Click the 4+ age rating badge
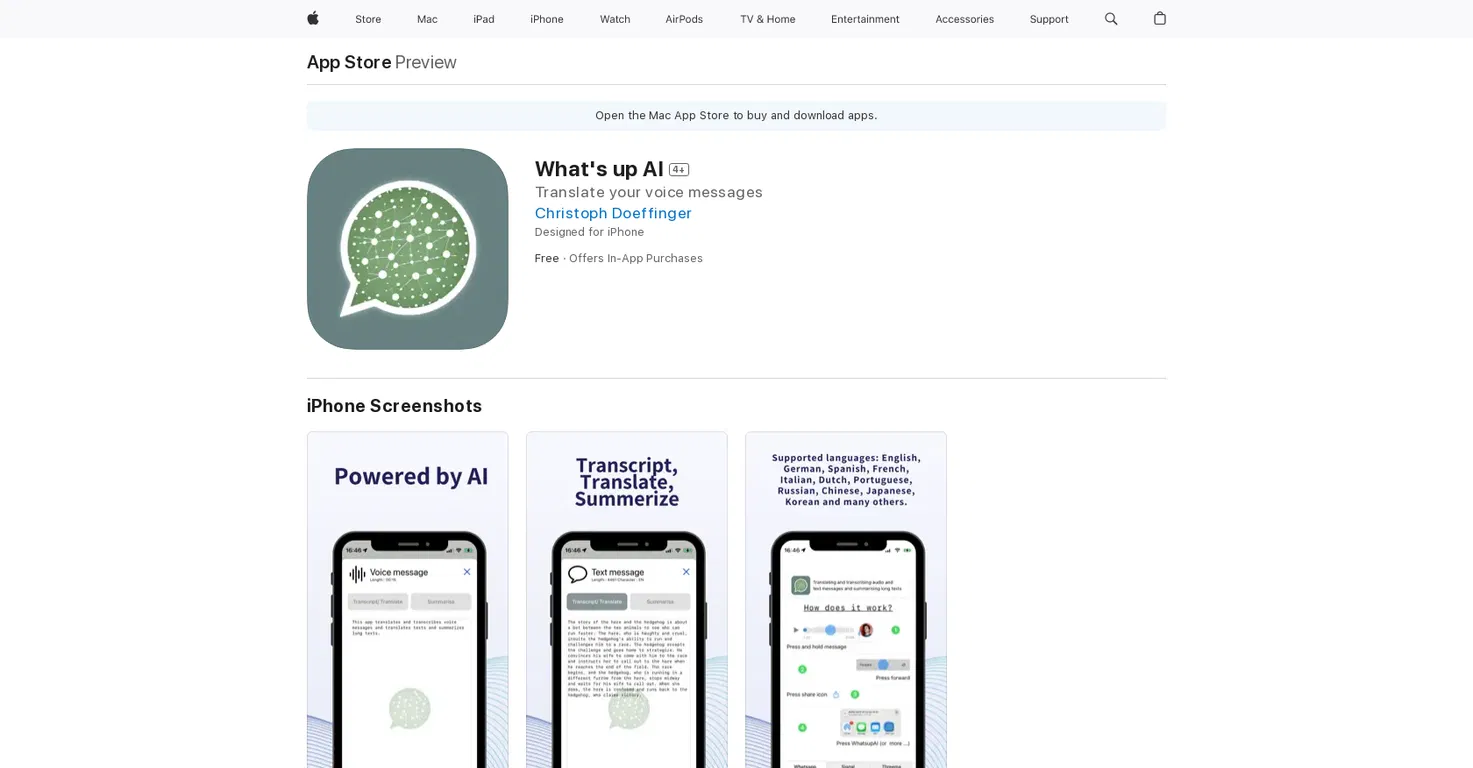Viewport: 1473px width, 768px height. point(679,170)
